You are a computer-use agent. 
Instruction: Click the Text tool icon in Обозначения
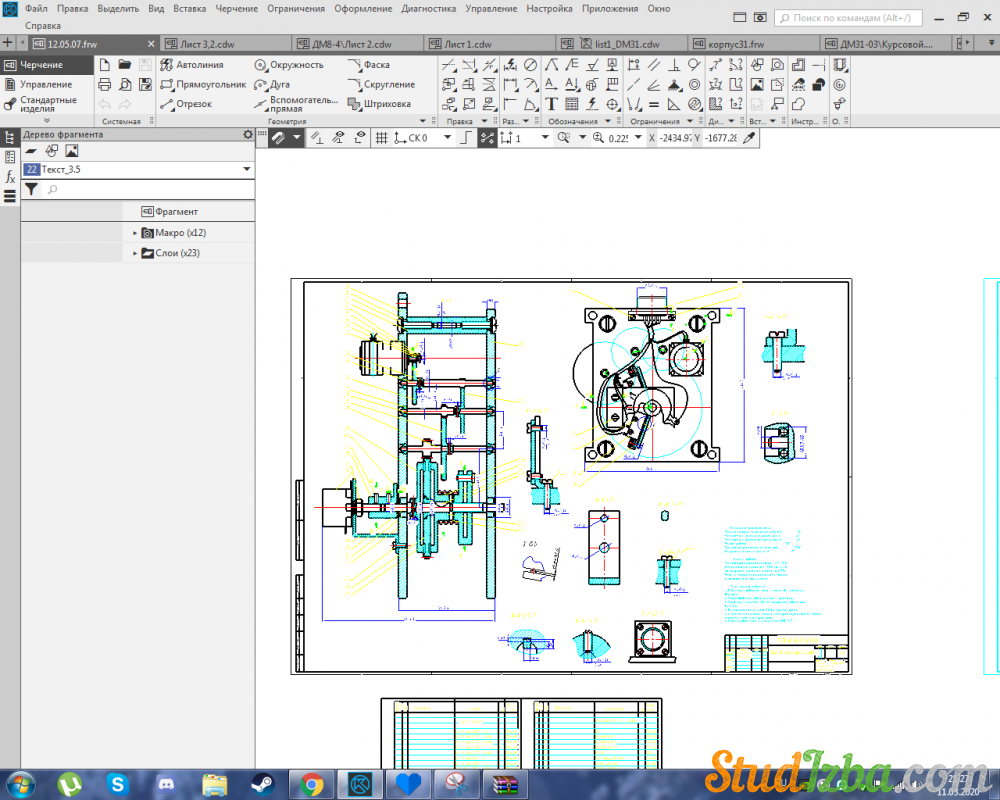tap(551, 104)
